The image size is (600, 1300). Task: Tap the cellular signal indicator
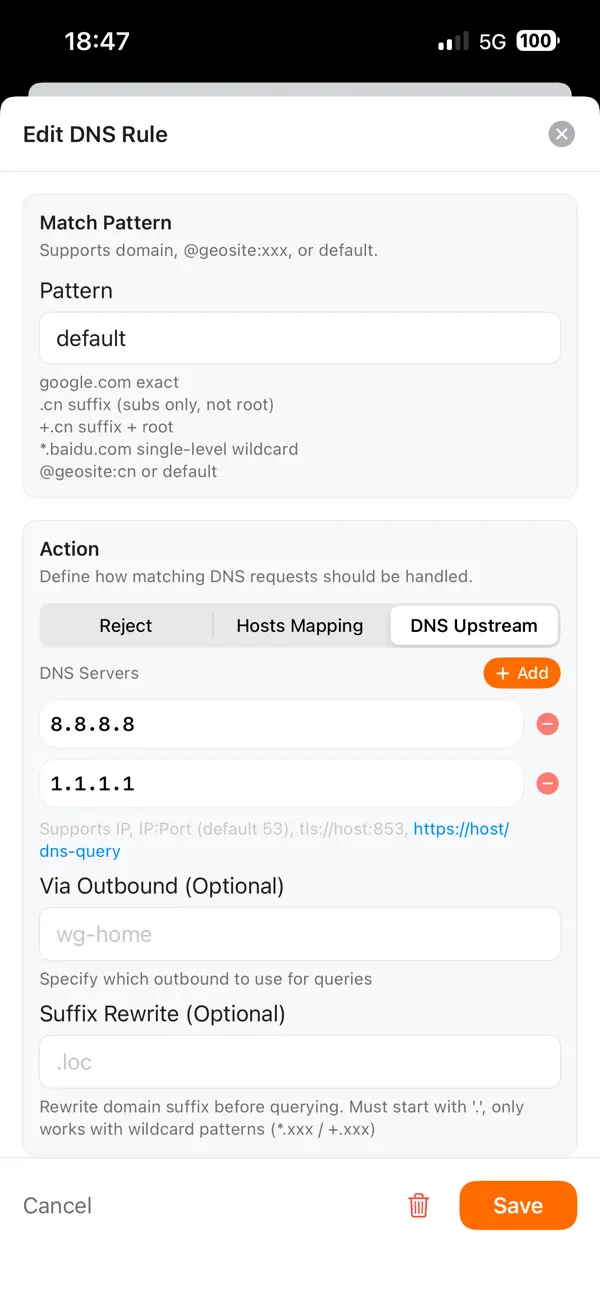452,41
